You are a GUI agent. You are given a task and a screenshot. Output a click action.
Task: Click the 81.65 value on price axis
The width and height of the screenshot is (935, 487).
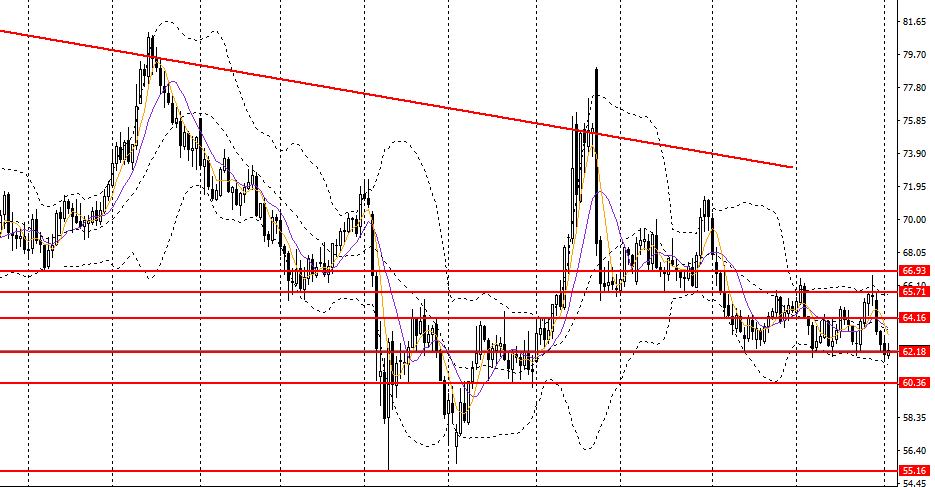coord(912,21)
